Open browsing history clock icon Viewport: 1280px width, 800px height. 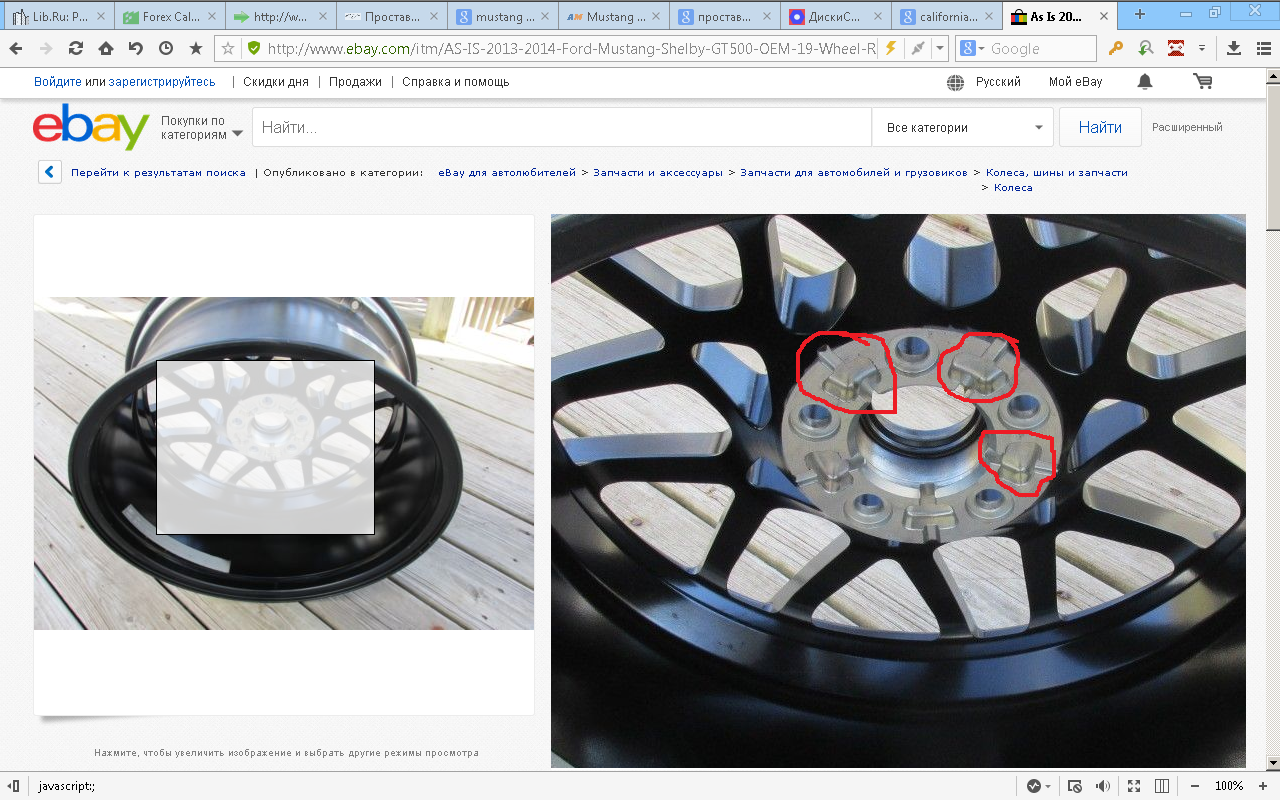[165, 48]
